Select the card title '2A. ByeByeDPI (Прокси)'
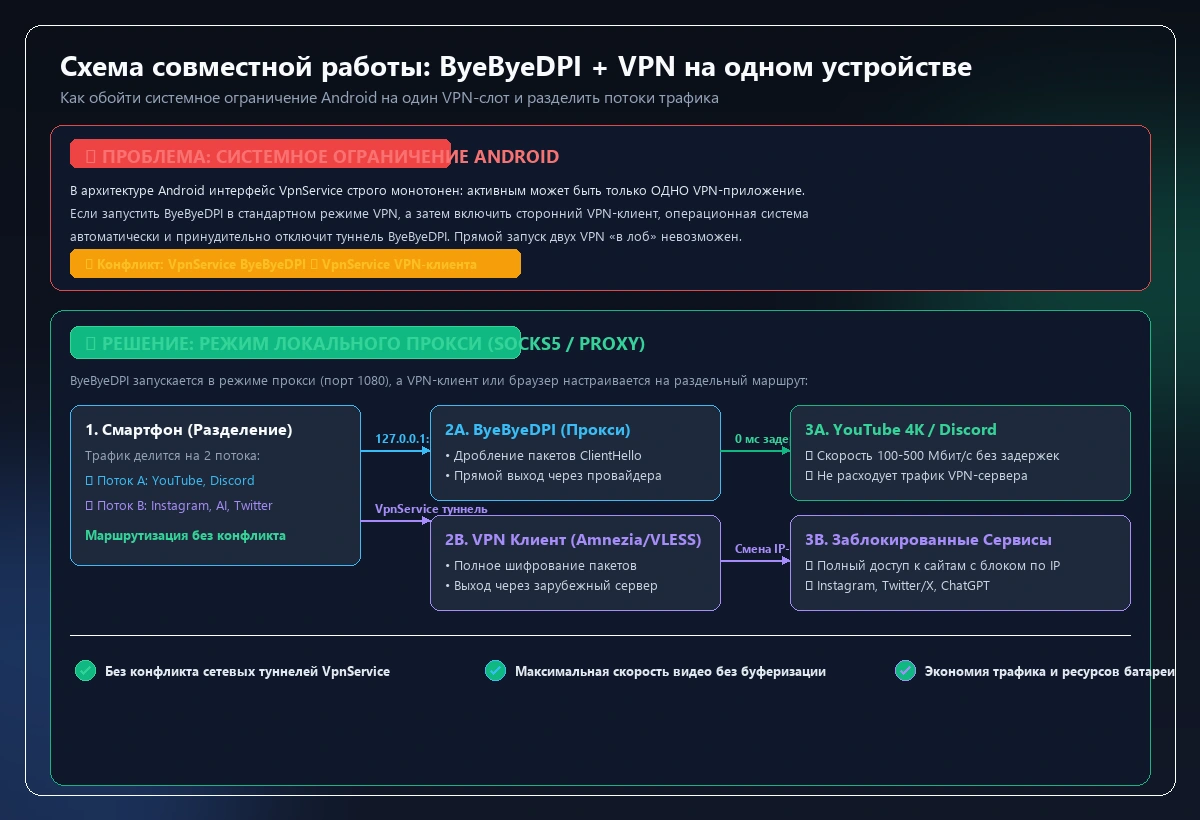 tap(538, 430)
